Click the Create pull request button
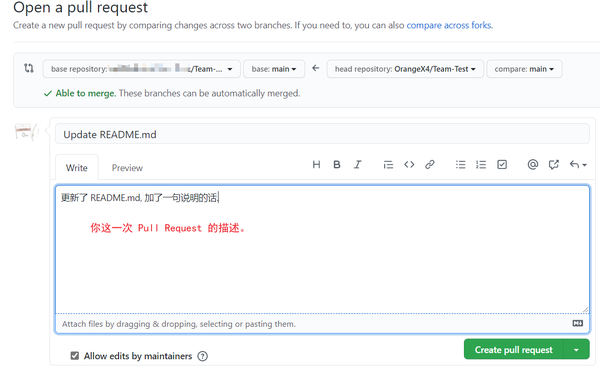The image size is (600, 368). tap(514, 349)
